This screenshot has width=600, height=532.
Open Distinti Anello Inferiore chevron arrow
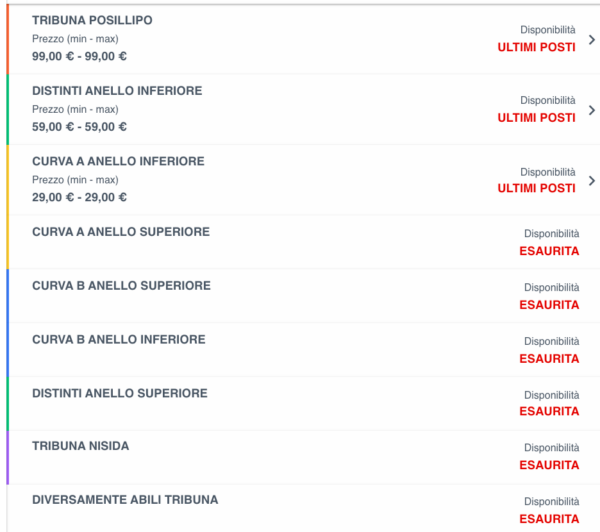click(x=592, y=110)
